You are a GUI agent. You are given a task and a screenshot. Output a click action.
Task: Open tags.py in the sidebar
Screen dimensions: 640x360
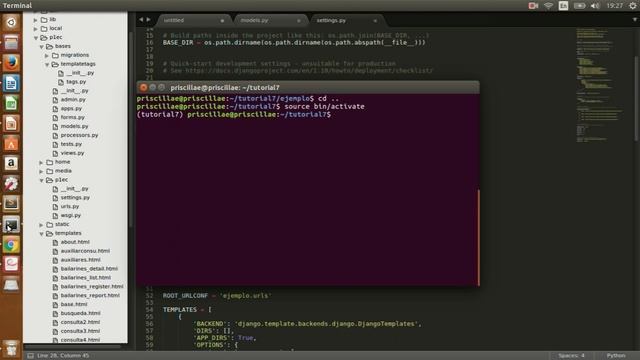[x=76, y=82]
